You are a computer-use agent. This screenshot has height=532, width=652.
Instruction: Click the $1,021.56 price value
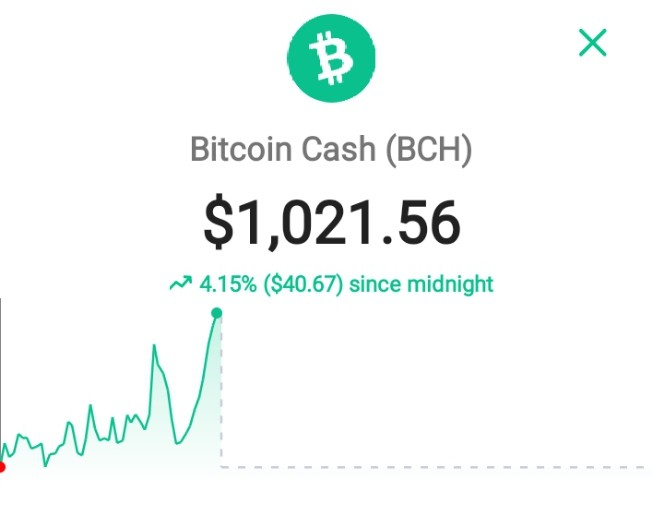pyautogui.click(x=332, y=223)
